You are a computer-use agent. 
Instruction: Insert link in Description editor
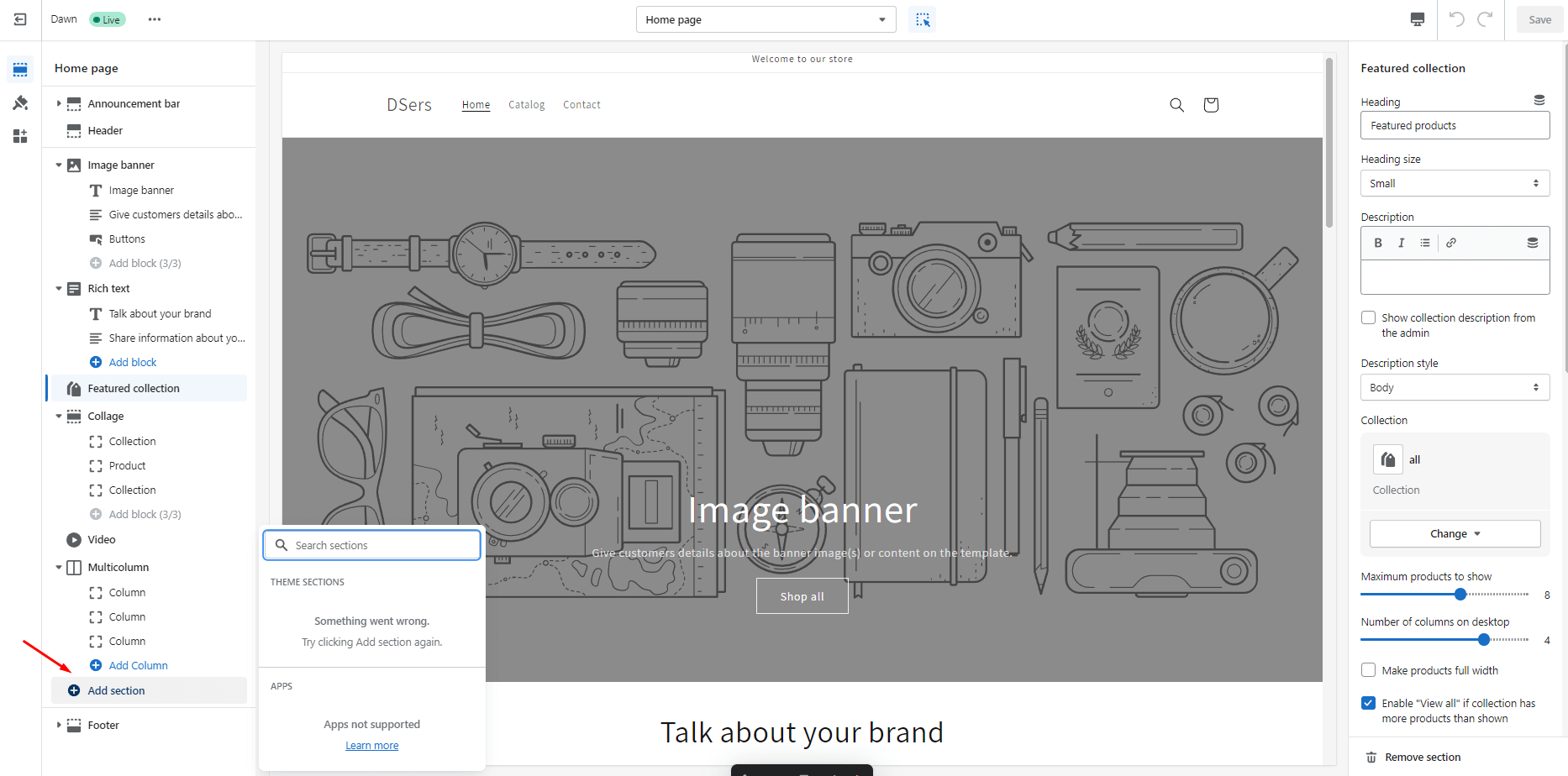click(x=1451, y=243)
